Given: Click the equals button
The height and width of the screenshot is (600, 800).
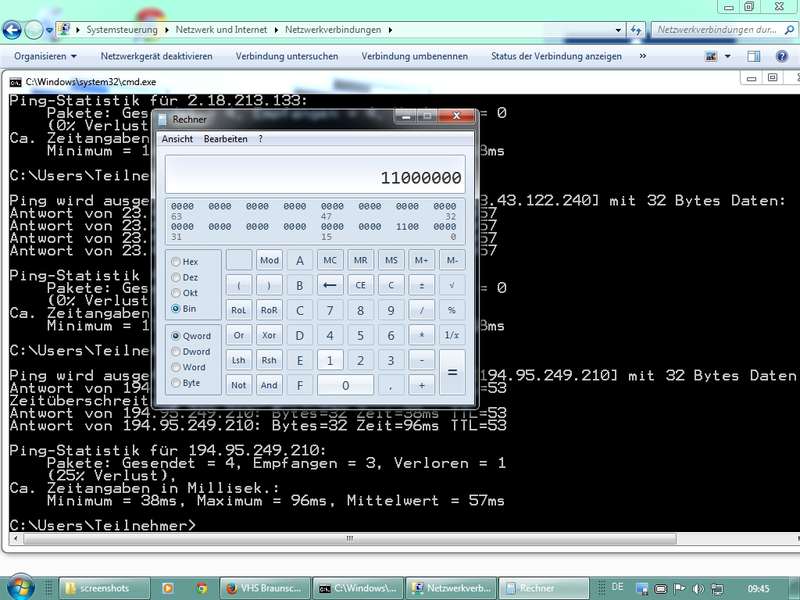Looking at the screenshot, I should (452, 372).
